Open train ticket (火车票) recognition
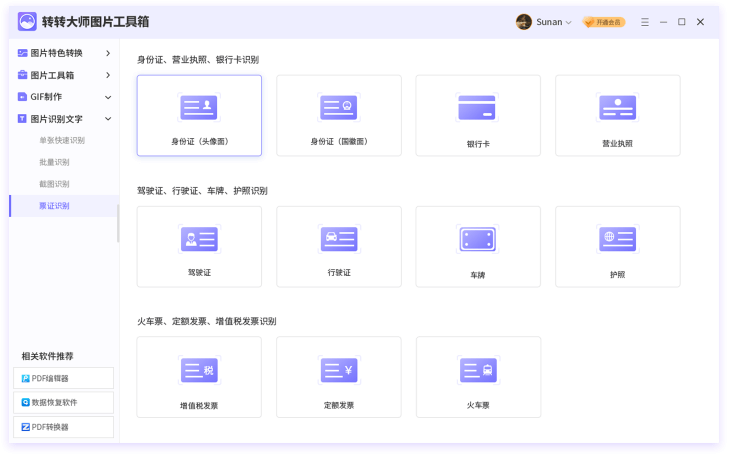729x457 pixels. tap(477, 370)
